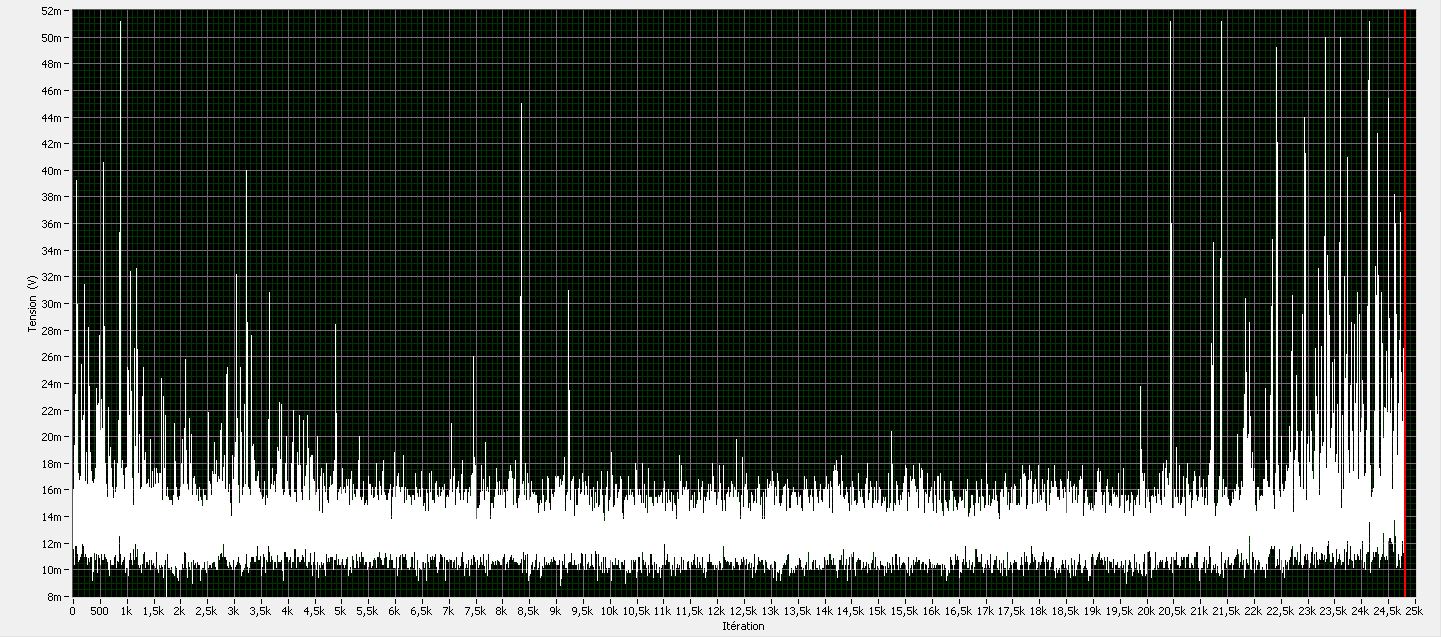1441x638 pixels.
Task: Choose the 20m Y-axis tick label
Action: pos(55,437)
